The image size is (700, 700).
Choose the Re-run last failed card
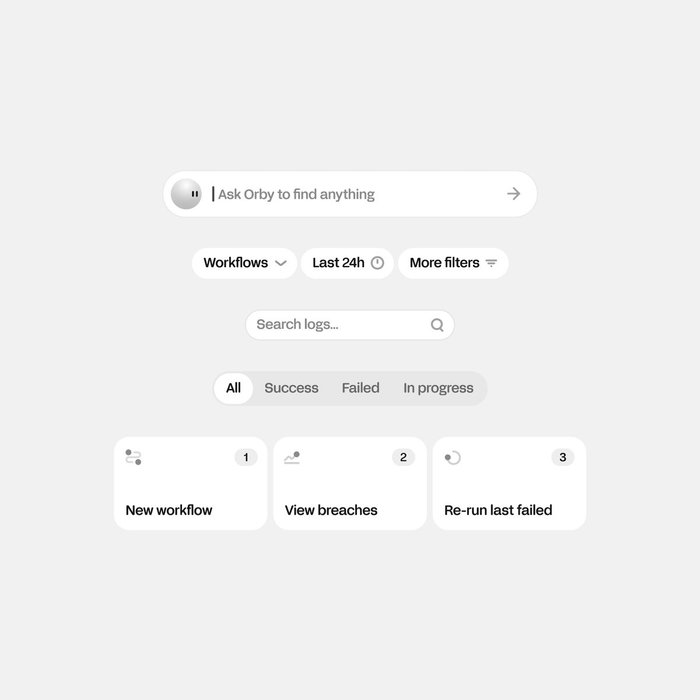click(x=509, y=483)
